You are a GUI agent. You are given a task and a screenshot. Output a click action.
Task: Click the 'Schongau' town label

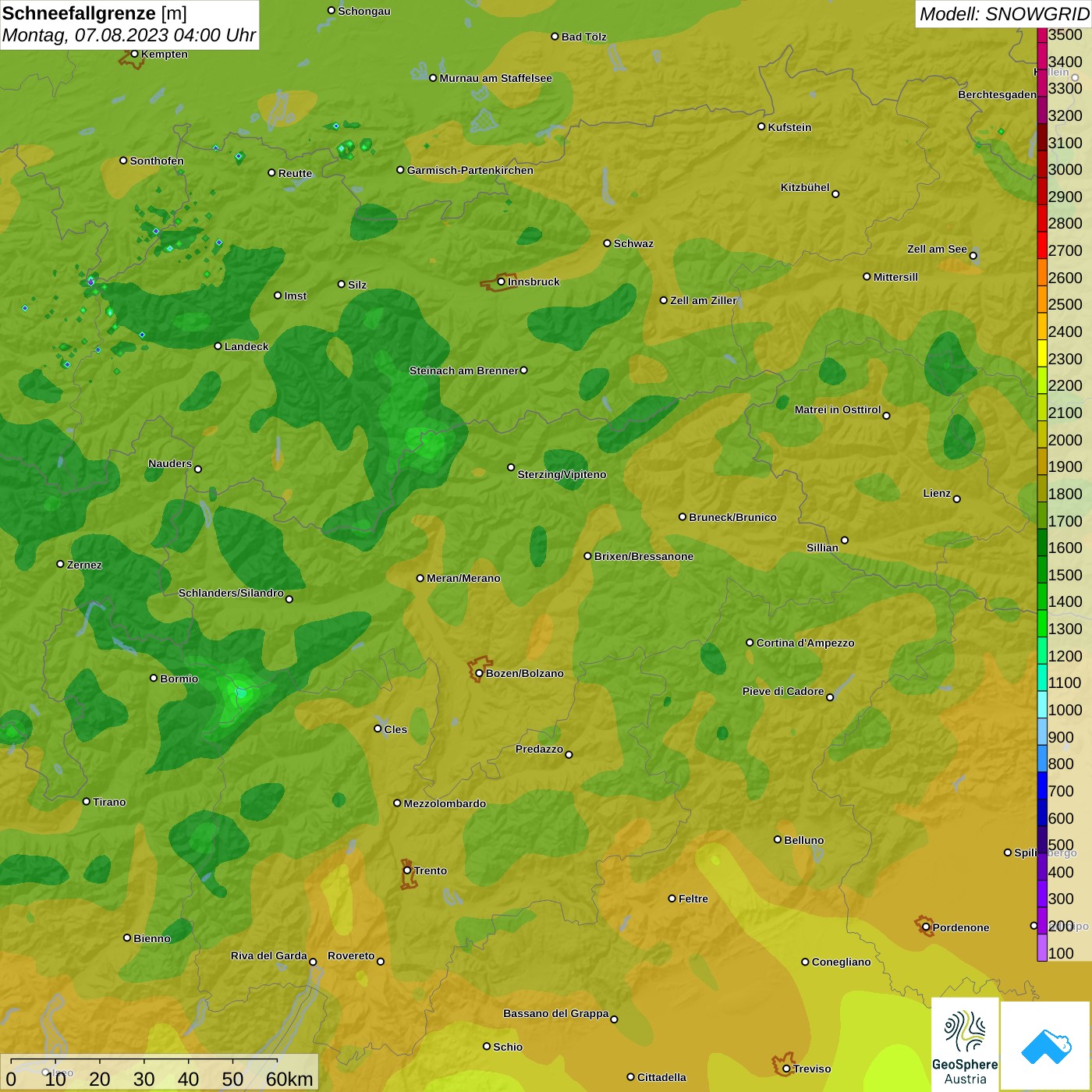(364, 11)
